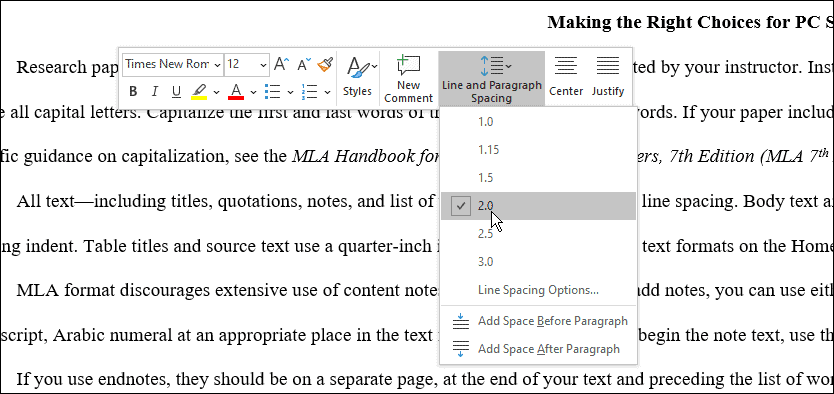The width and height of the screenshot is (834, 394).
Task: Toggle Underline formatting
Action: coord(177,92)
